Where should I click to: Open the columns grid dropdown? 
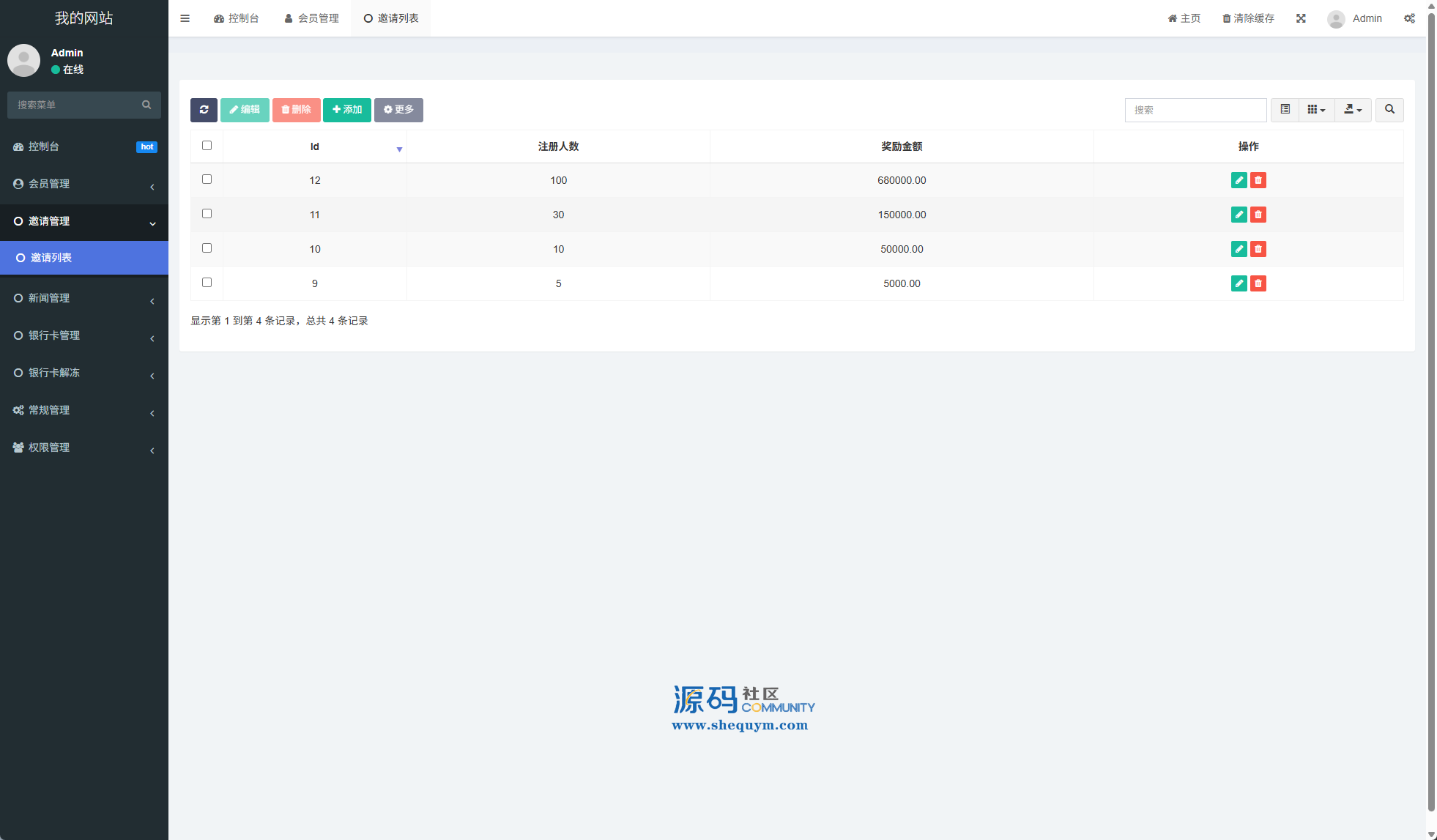click(1316, 110)
